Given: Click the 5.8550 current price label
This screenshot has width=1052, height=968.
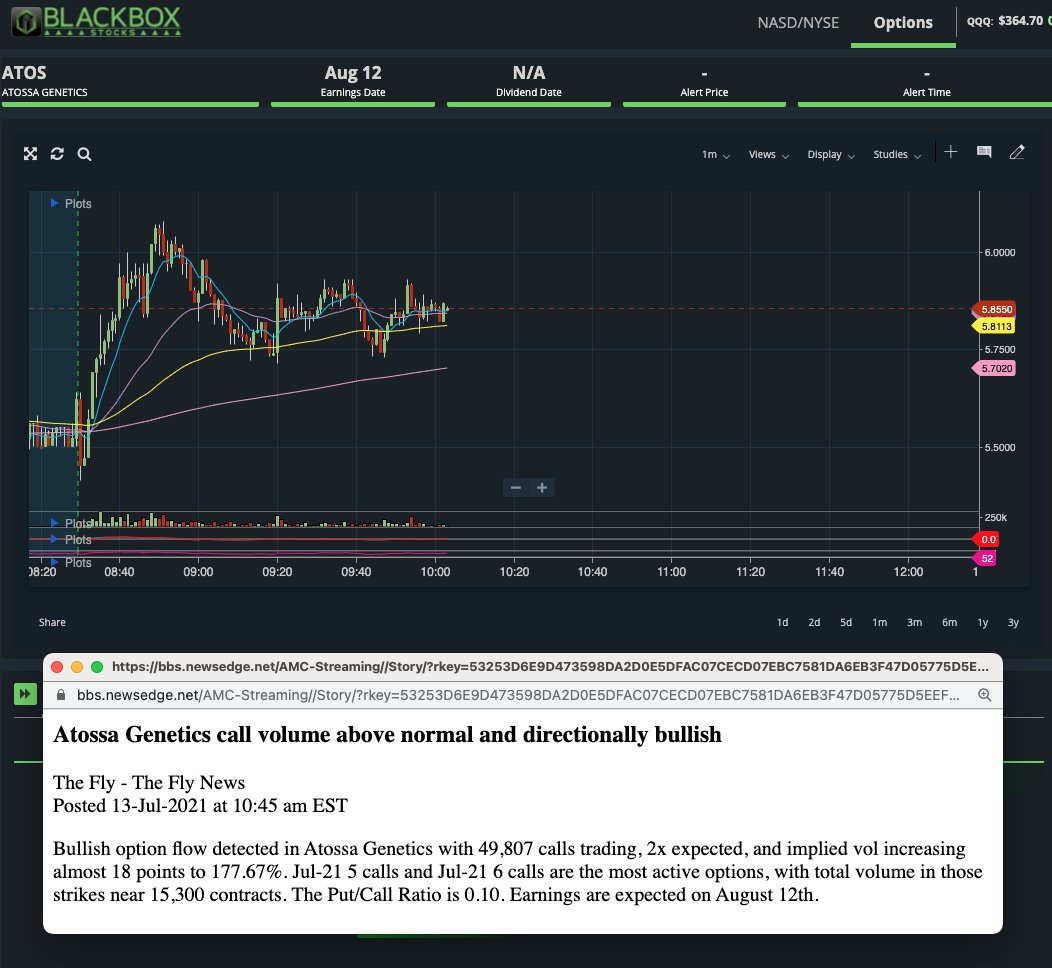Looking at the screenshot, I should 994,310.
